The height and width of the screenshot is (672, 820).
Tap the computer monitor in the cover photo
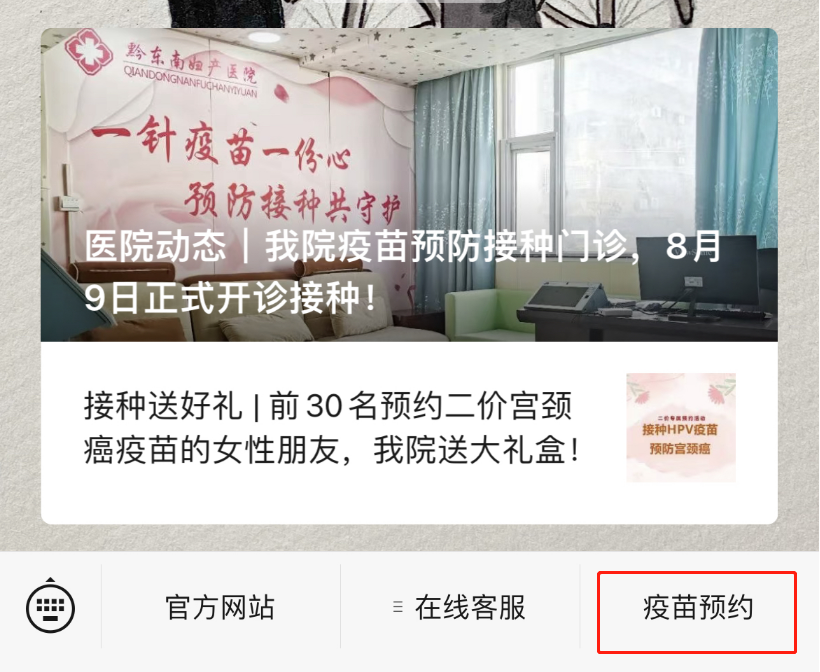pos(698,273)
